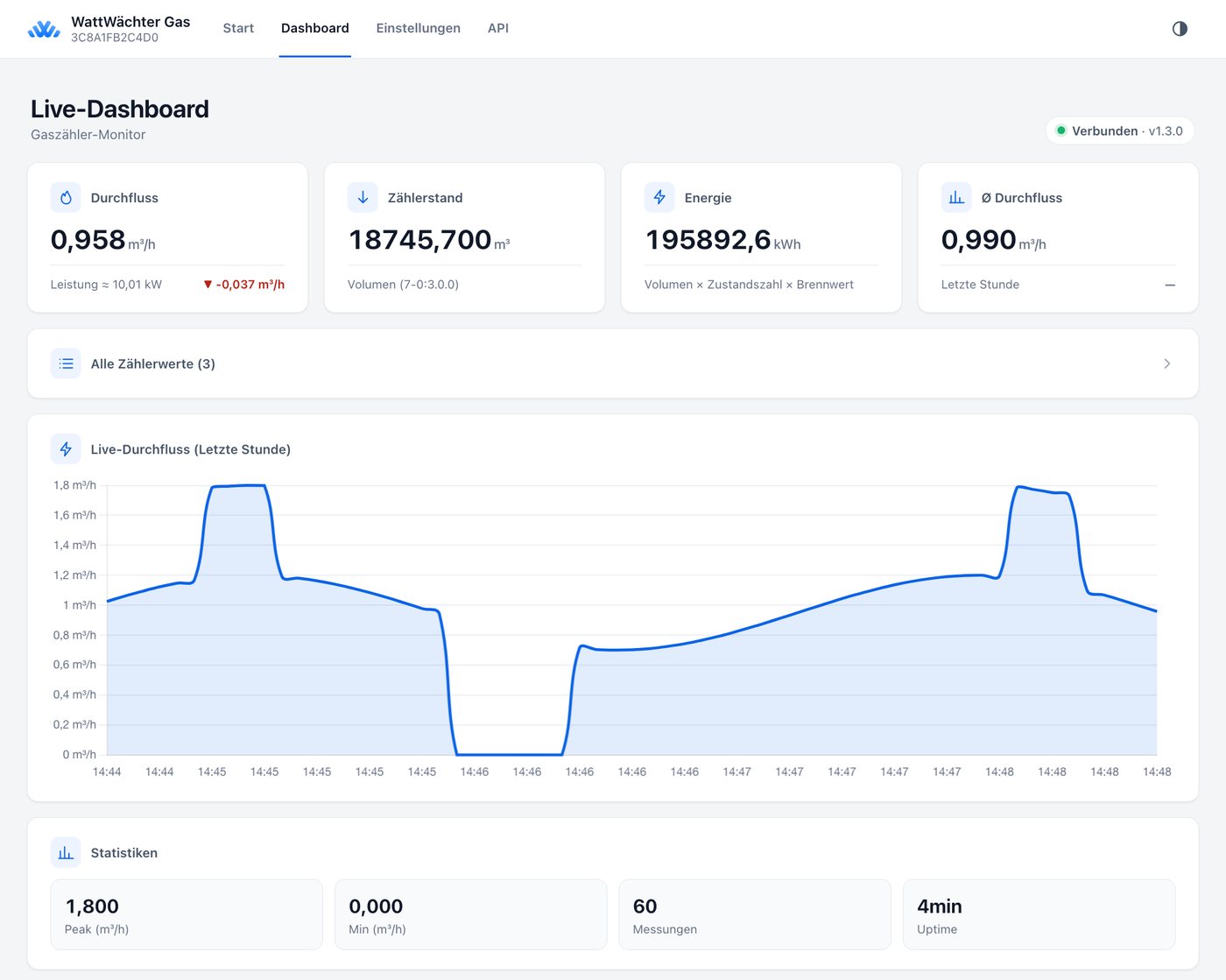The width and height of the screenshot is (1226, 980).
Task: Click the Letzte Stunde label
Action: [x=980, y=285]
